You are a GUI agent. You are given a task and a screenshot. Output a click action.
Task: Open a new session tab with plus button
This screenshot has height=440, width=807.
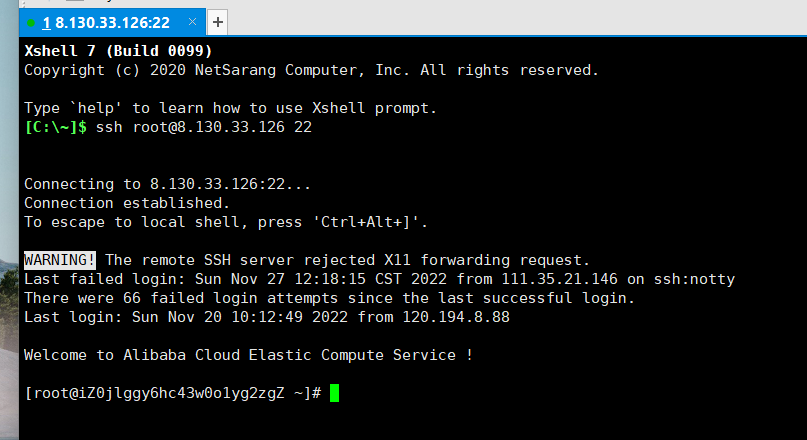coord(219,22)
